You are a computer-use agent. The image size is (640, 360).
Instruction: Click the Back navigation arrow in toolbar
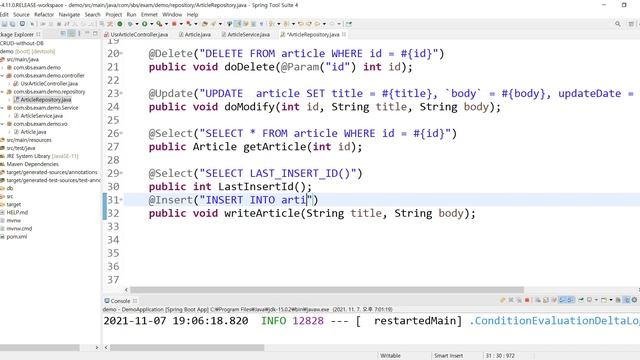point(316,24)
